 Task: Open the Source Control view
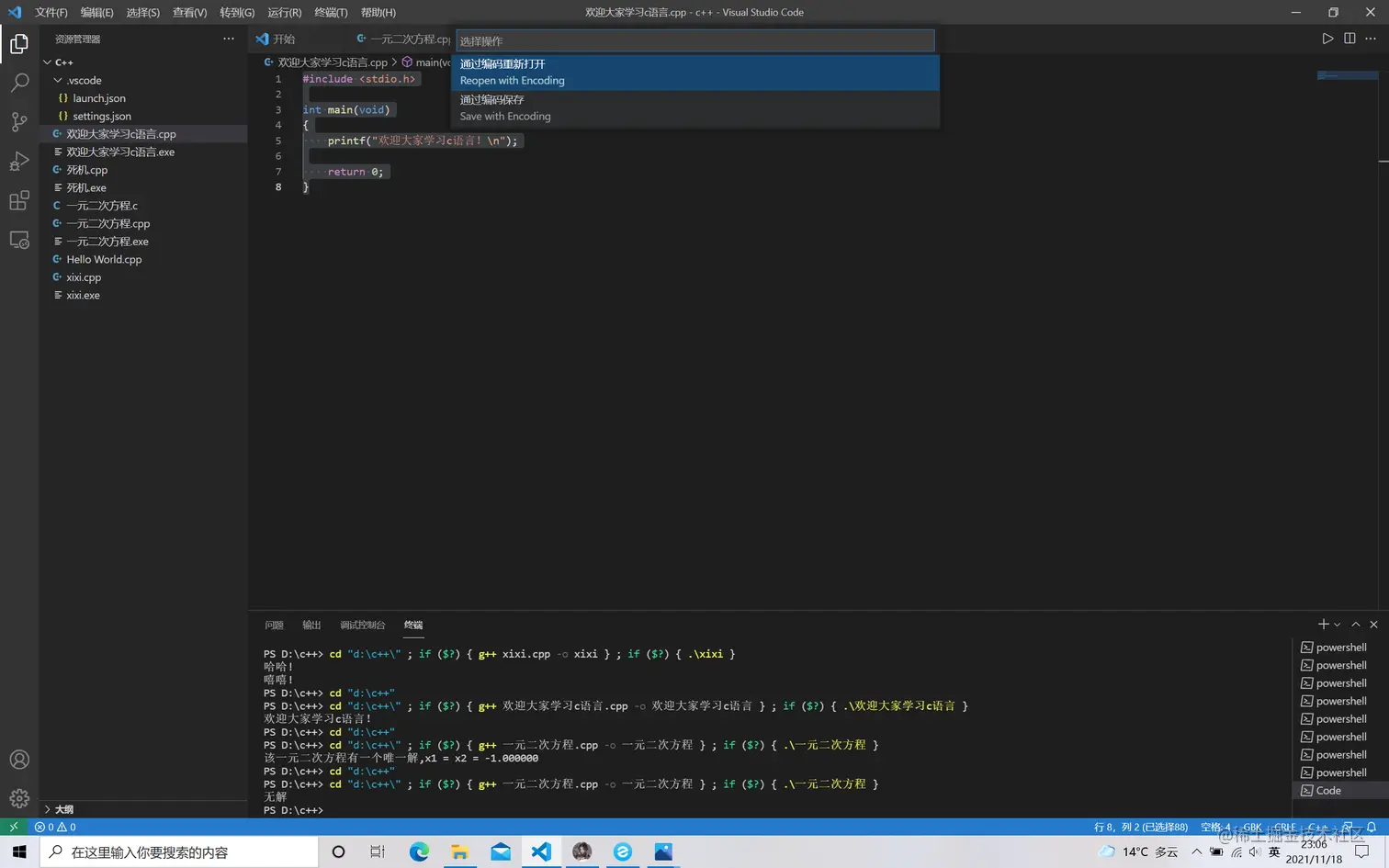pyautogui.click(x=19, y=122)
